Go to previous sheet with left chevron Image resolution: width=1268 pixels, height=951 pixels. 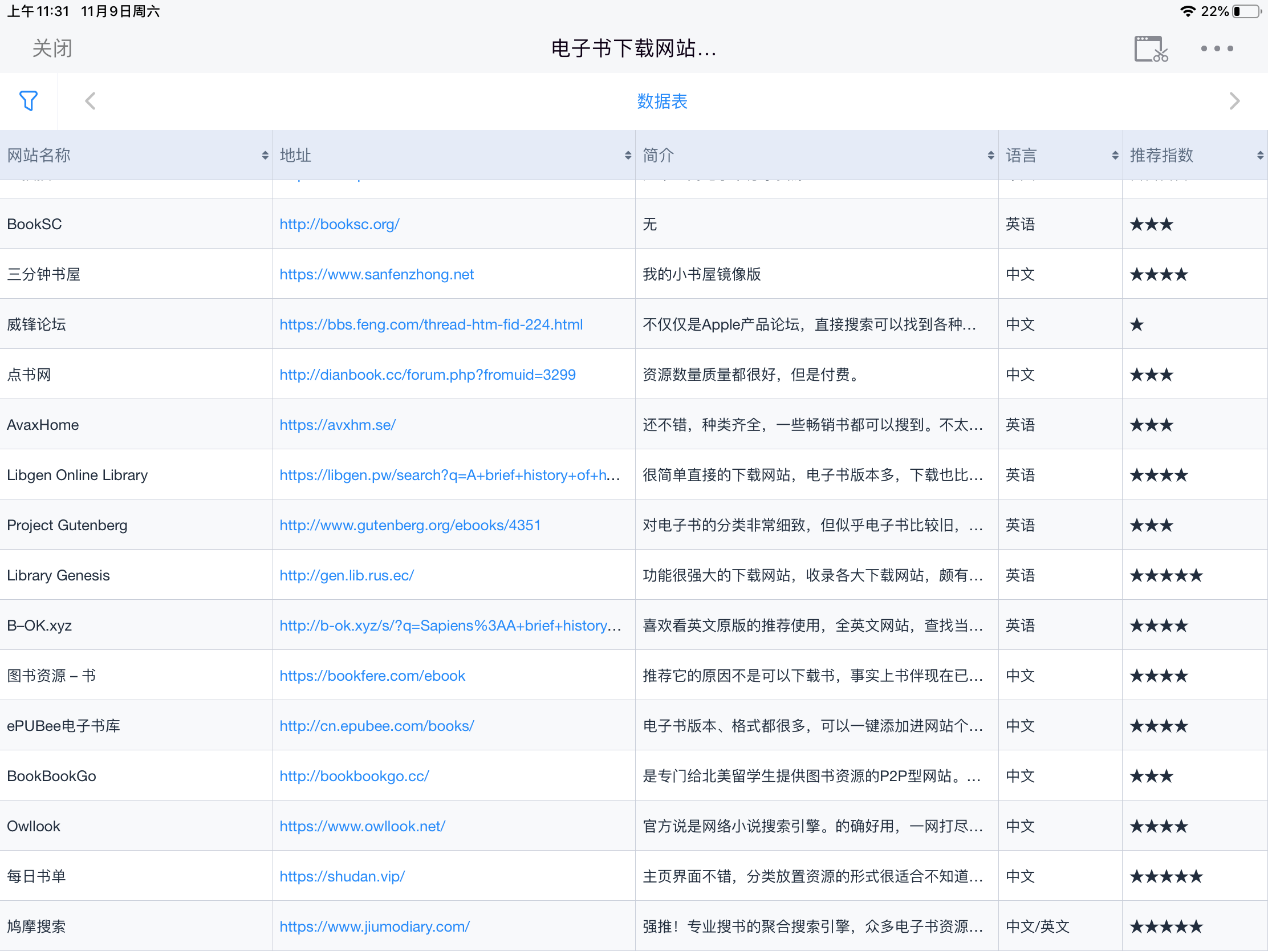click(x=90, y=101)
